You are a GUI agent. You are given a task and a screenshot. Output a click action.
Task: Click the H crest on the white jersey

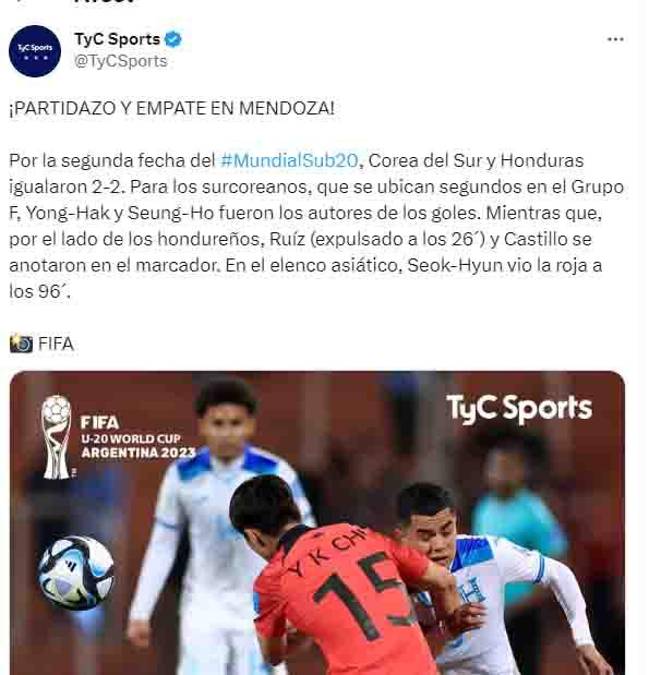click(x=471, y=591)
